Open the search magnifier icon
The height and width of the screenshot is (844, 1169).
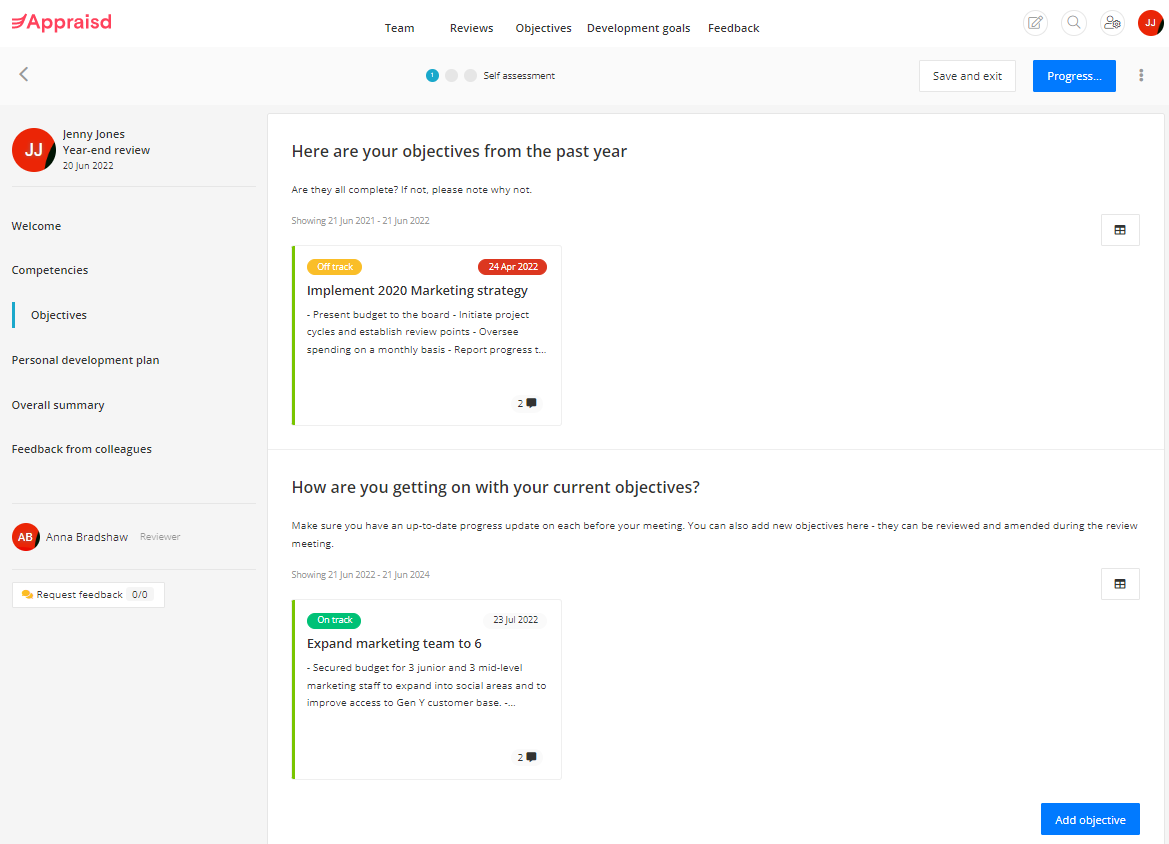(1074, 22)
